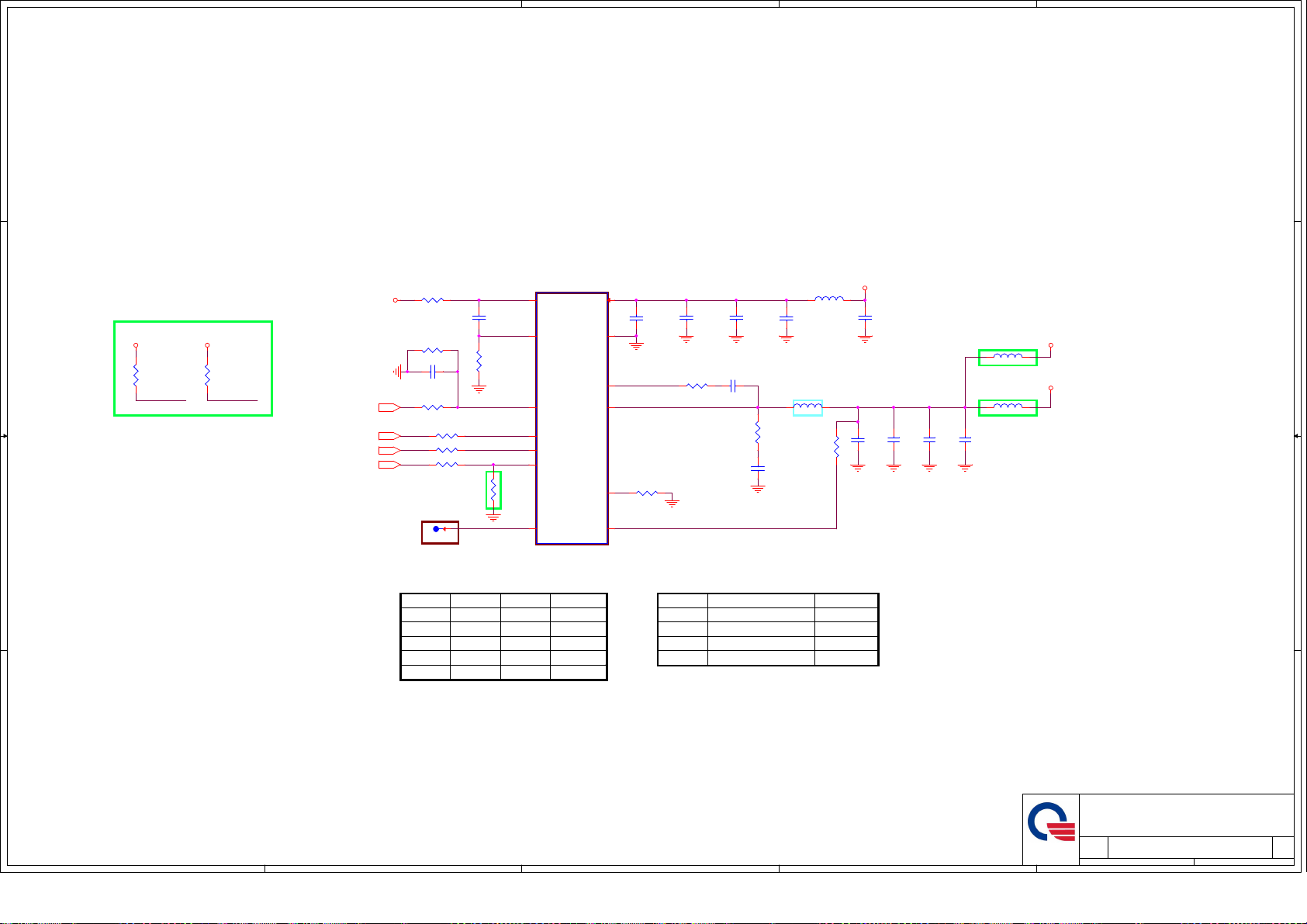Select the lower green-boxed inductor
This screenshot has width=1307, height=924.
coord(1008,407)
